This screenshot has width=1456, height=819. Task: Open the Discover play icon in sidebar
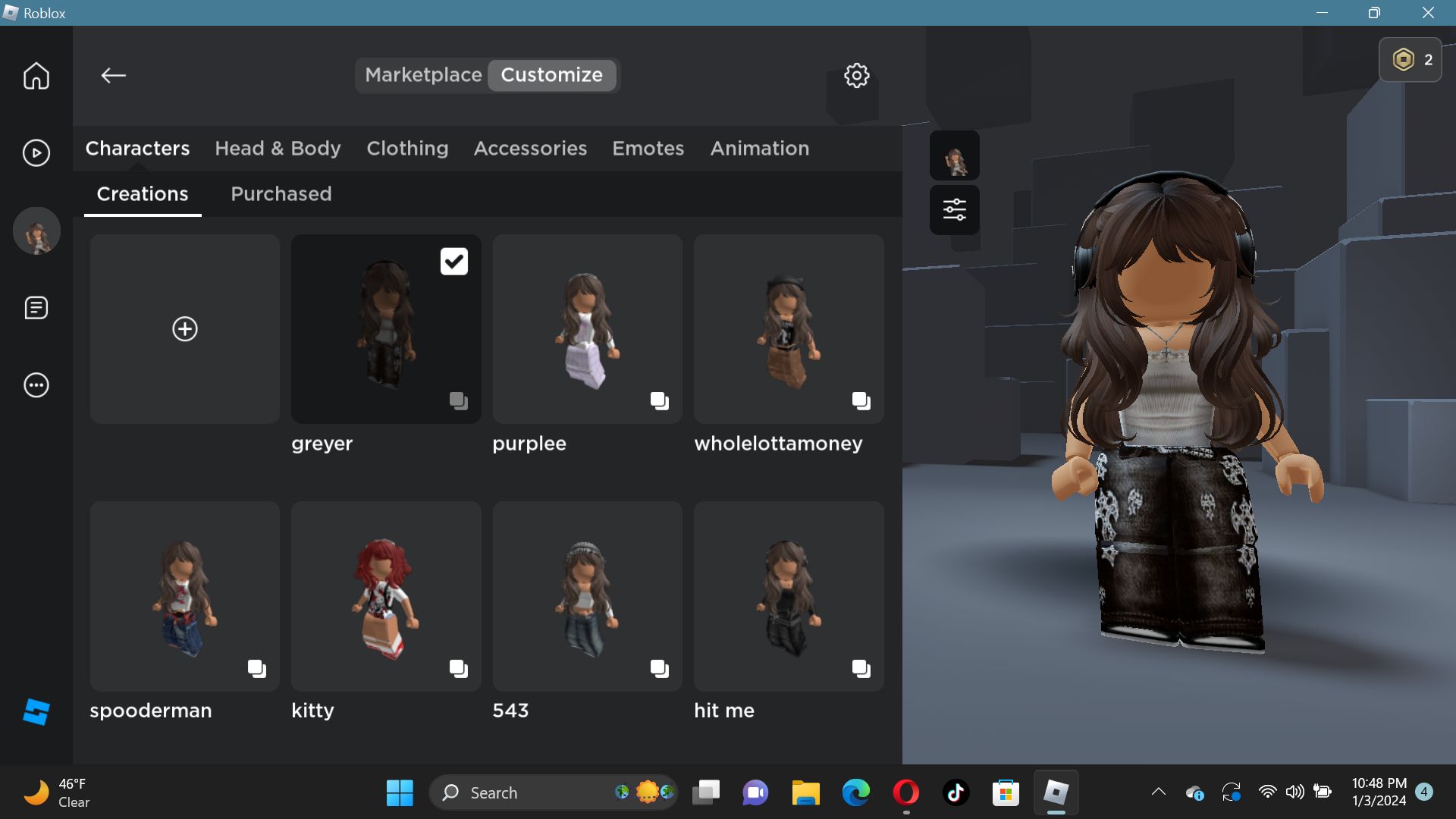(36, 153)
